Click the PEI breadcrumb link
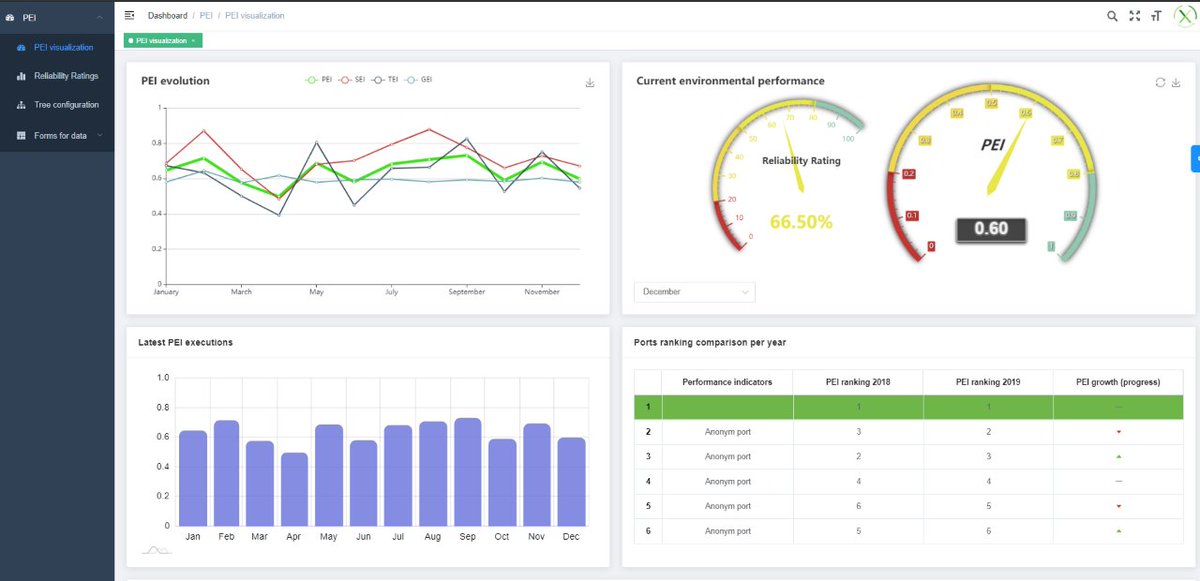The width and height of the screenshot is (1200, 581). coord(206,16)
